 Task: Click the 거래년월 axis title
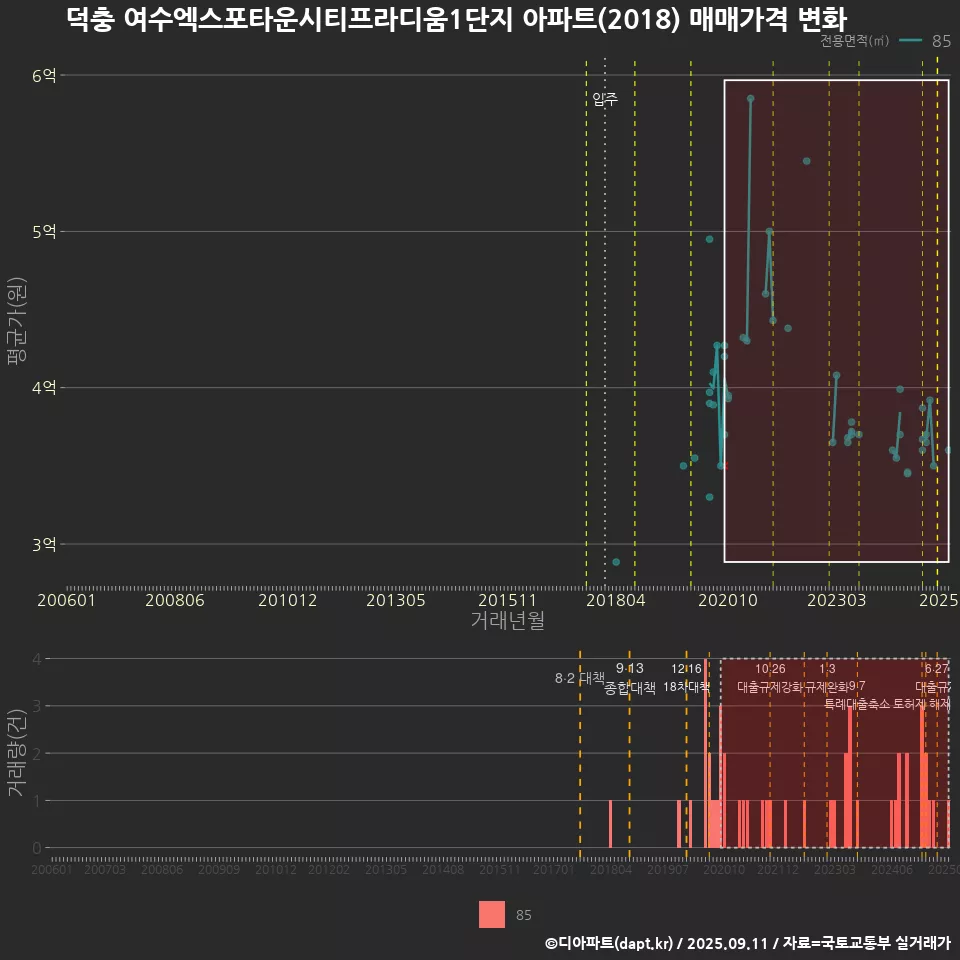(x=508, y=620)
